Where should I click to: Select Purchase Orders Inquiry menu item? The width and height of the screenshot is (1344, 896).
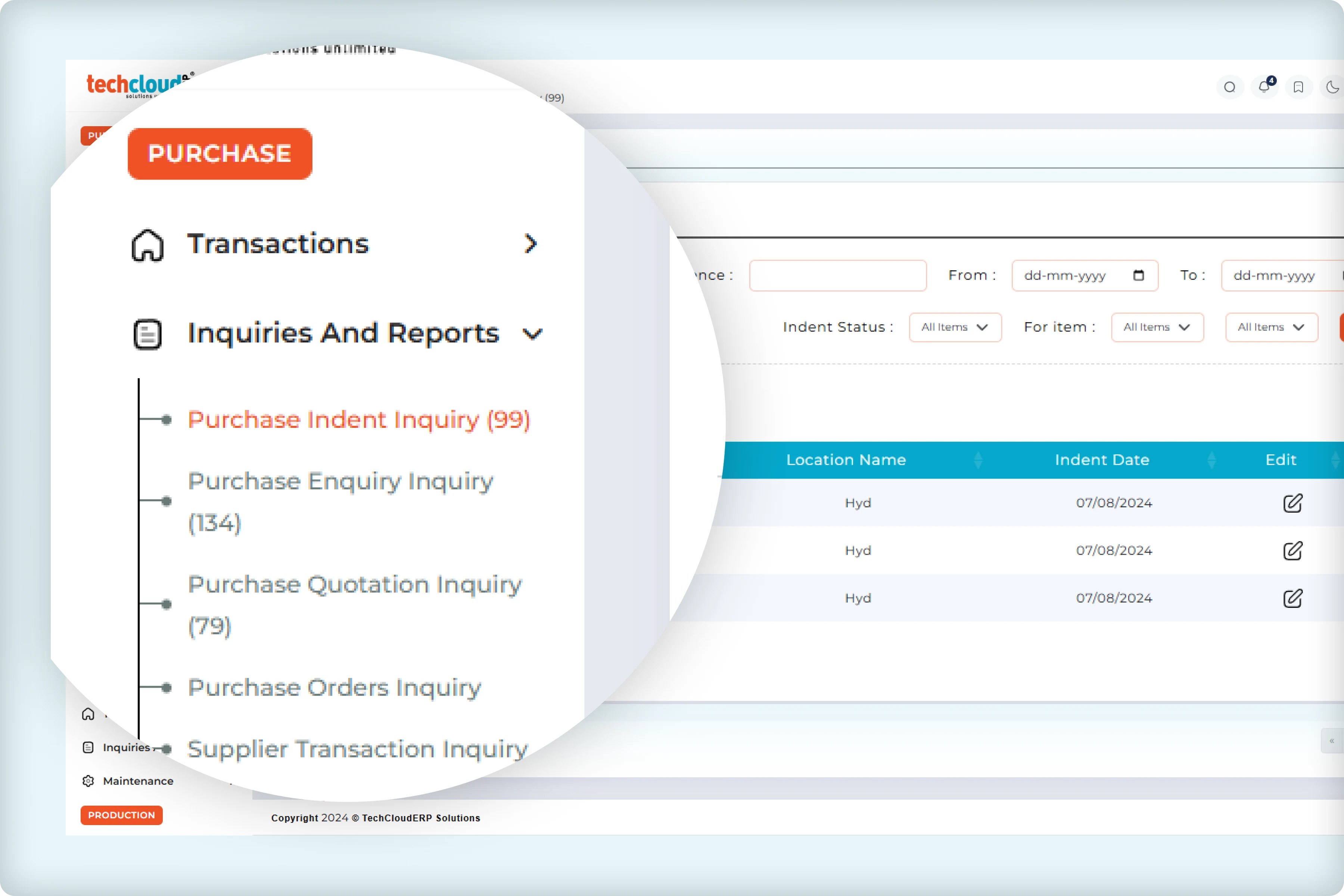tap(334, 687)
